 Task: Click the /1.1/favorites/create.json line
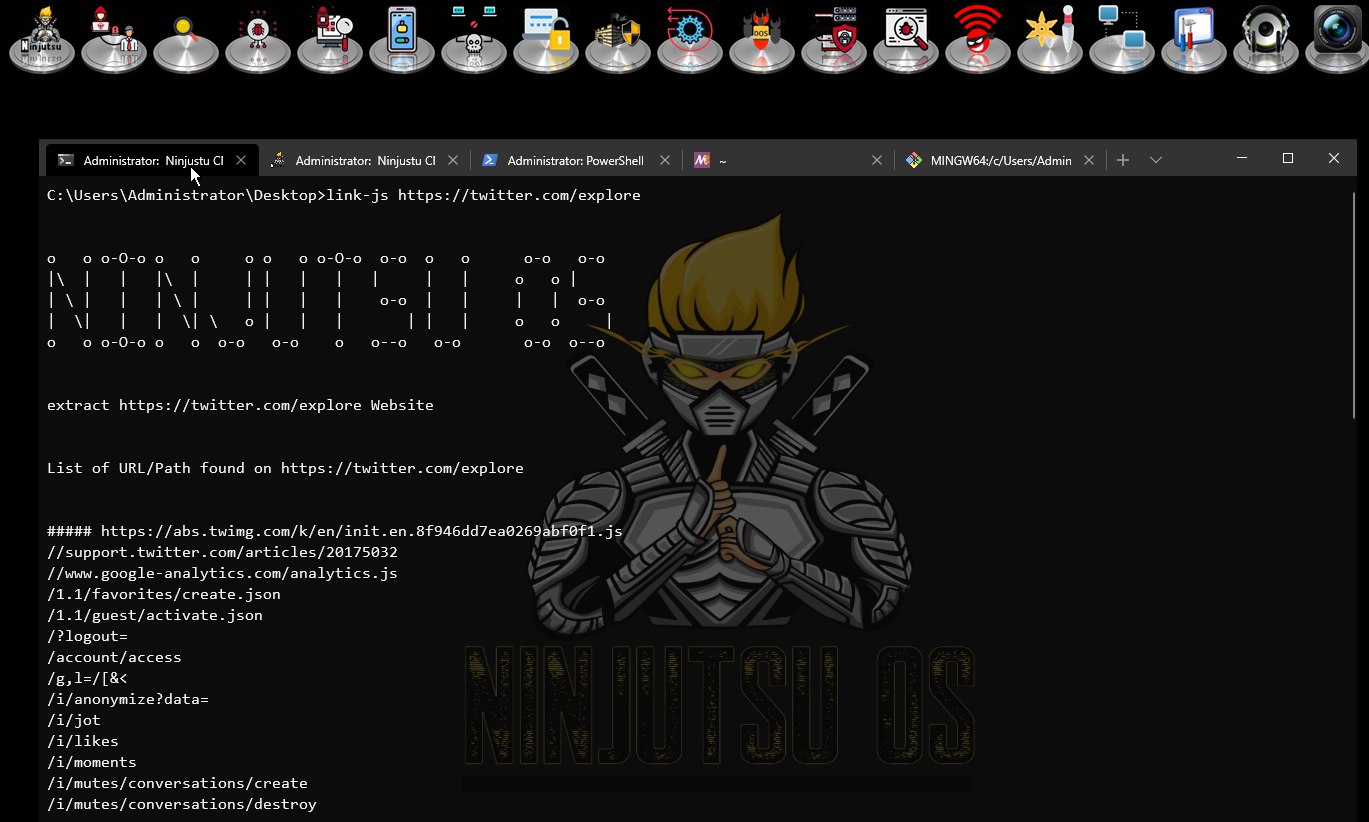[164, 594]
